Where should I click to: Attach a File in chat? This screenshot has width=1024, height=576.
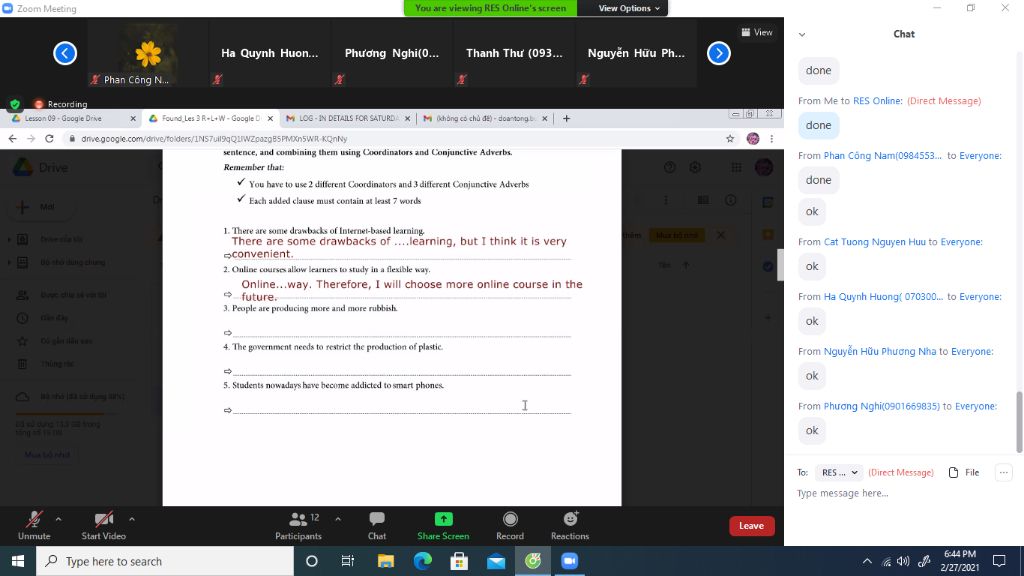964,472
